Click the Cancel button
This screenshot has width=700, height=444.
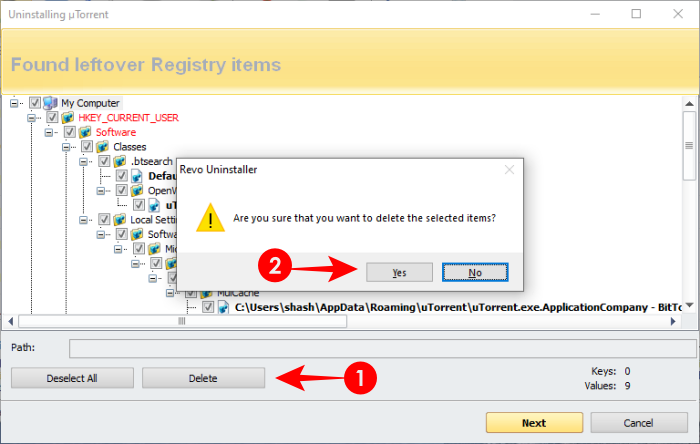(639, 423)
